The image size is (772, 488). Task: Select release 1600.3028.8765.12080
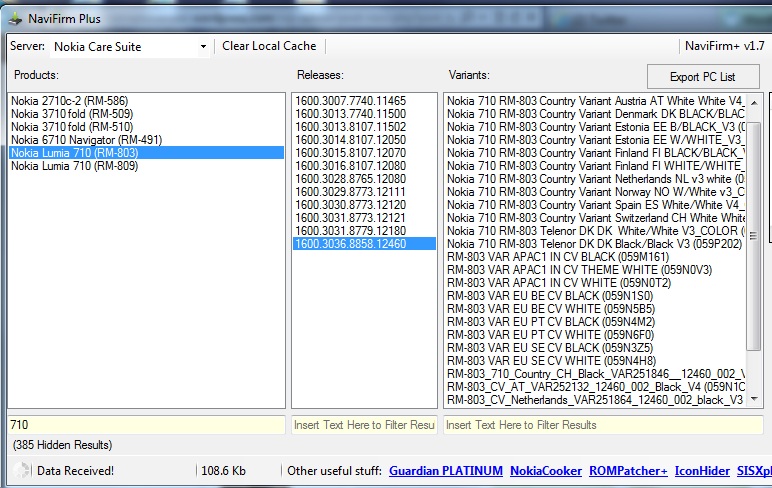[364, 179]
